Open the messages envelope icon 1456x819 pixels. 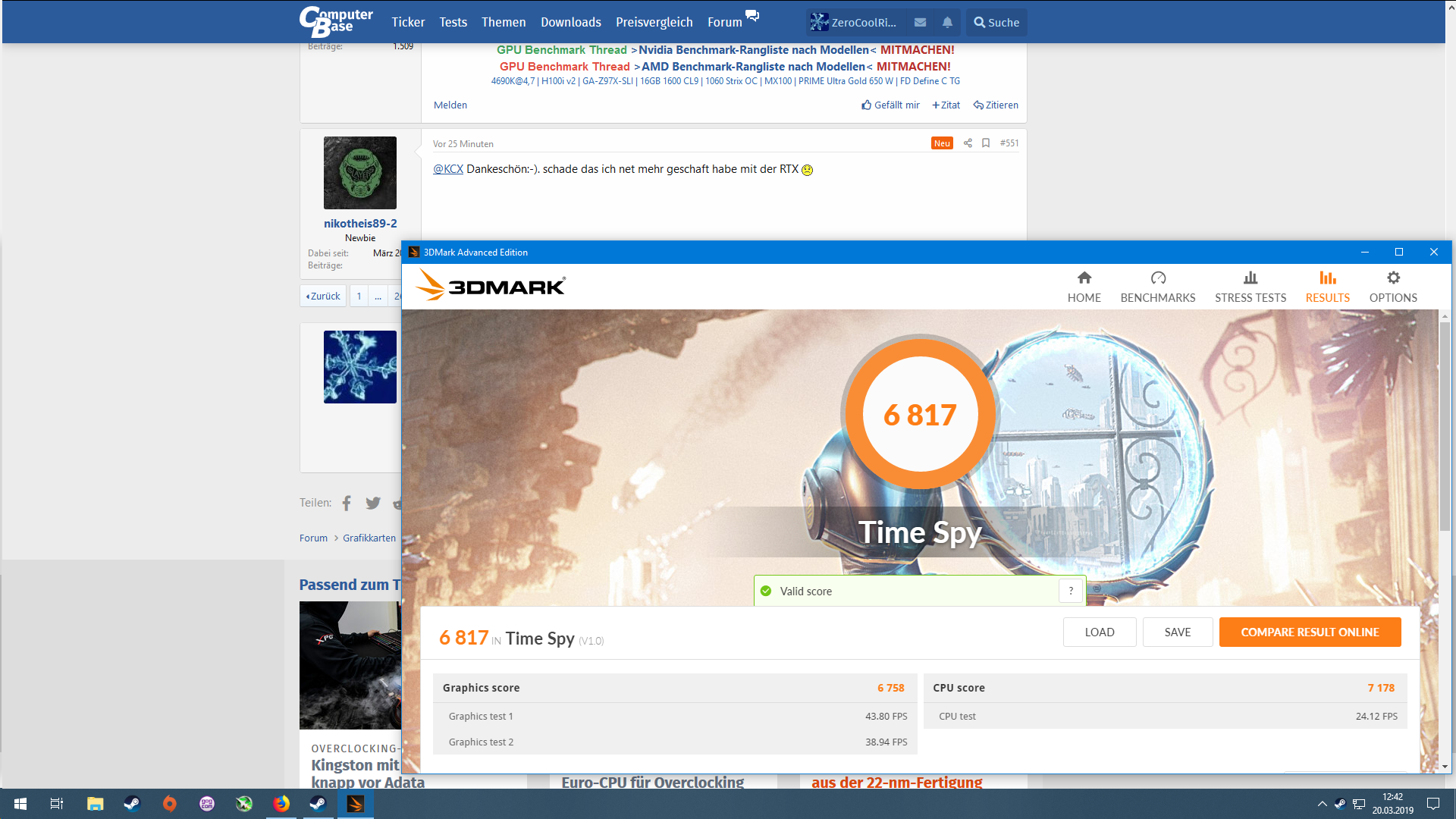click(x=920, y=23)
